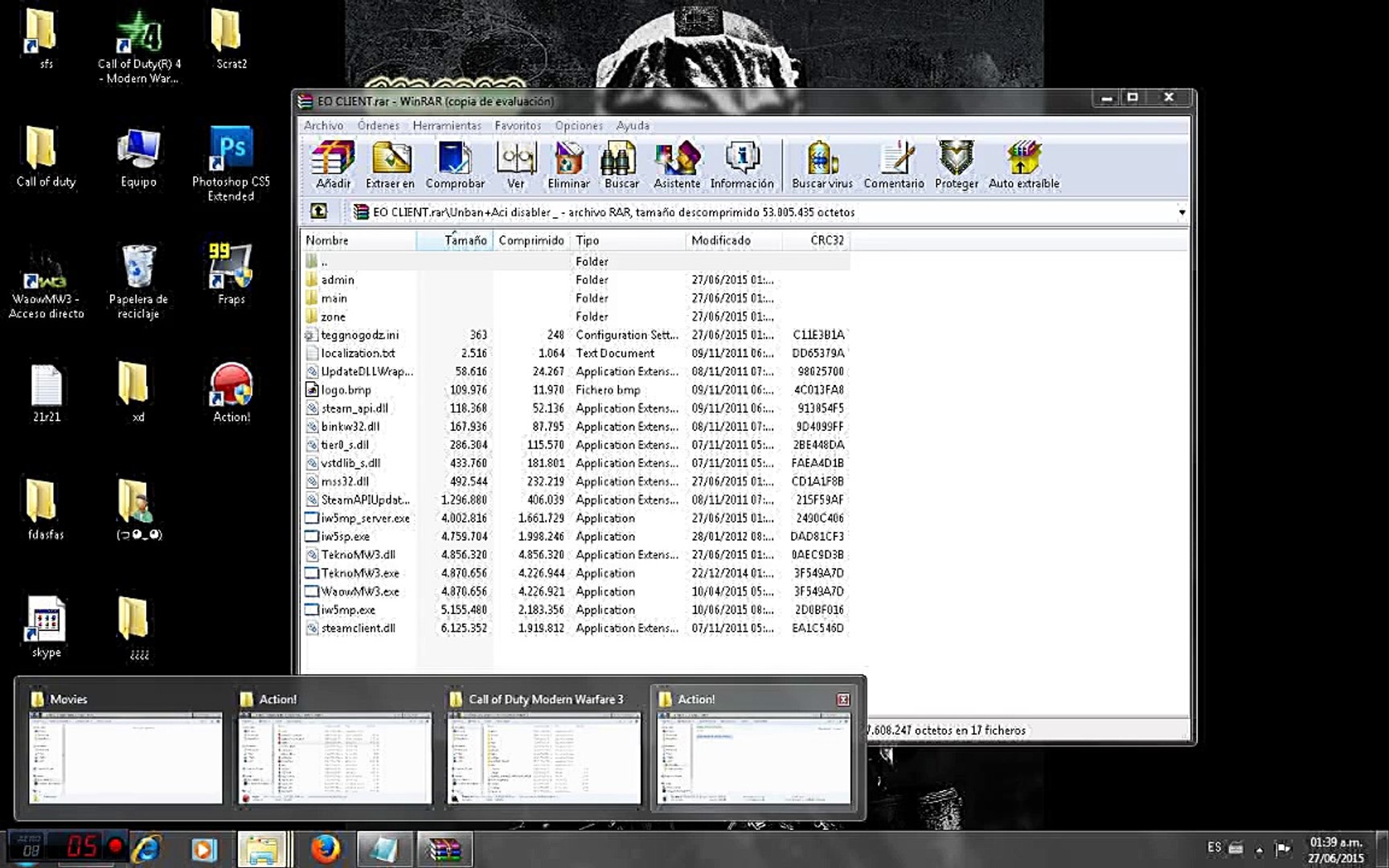The width and height of the screenshot is (1389, 868).
Task: Sort files by CRC32 column
Action: [x=816, y=240]
